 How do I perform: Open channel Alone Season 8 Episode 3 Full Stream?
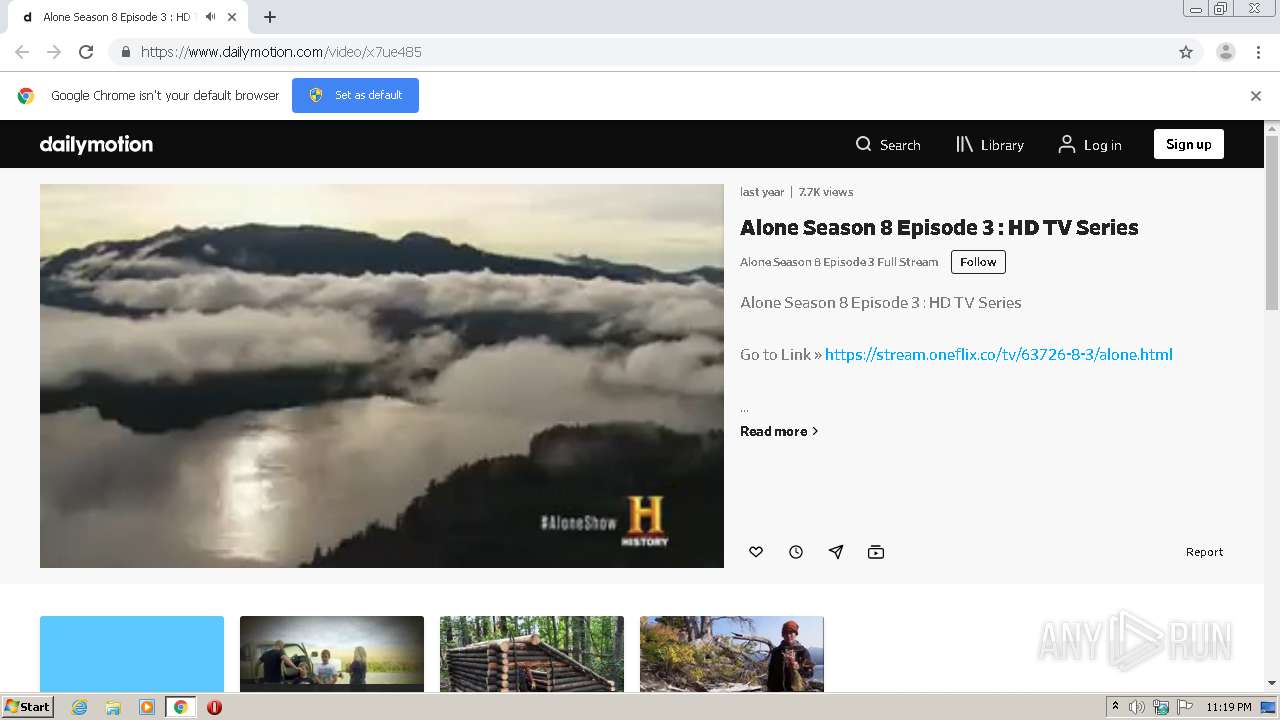[839, 262]
